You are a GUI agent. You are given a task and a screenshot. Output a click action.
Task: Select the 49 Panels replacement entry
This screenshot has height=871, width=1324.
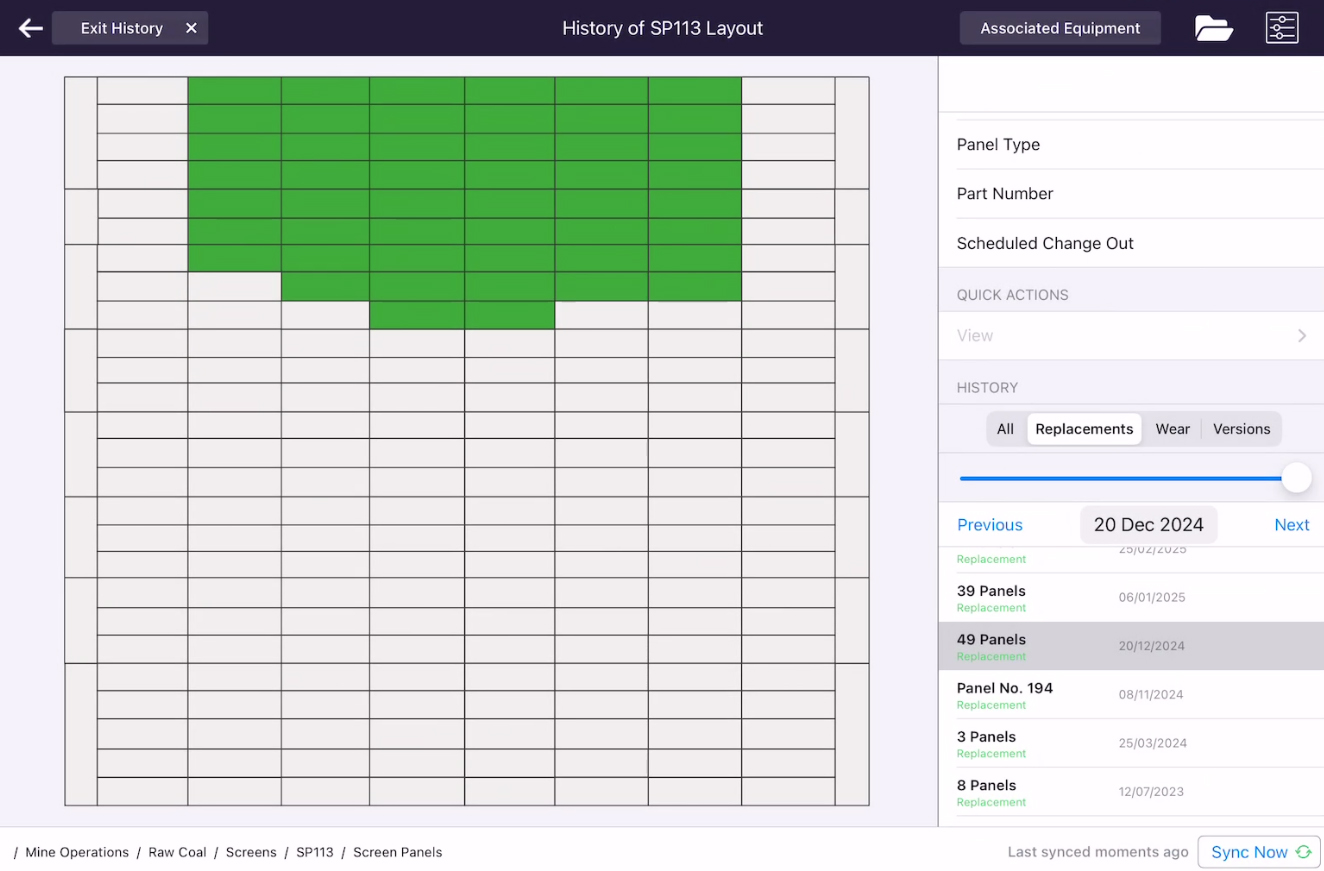click(x=1131, y=646)
